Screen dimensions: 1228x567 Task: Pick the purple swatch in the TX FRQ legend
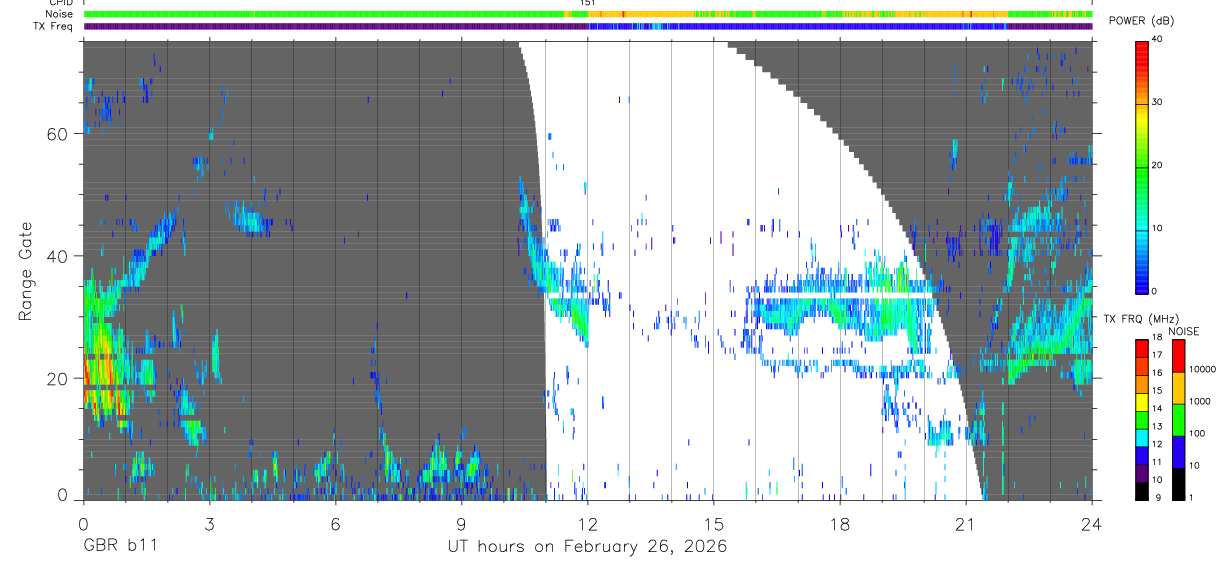pos(1142,473)
